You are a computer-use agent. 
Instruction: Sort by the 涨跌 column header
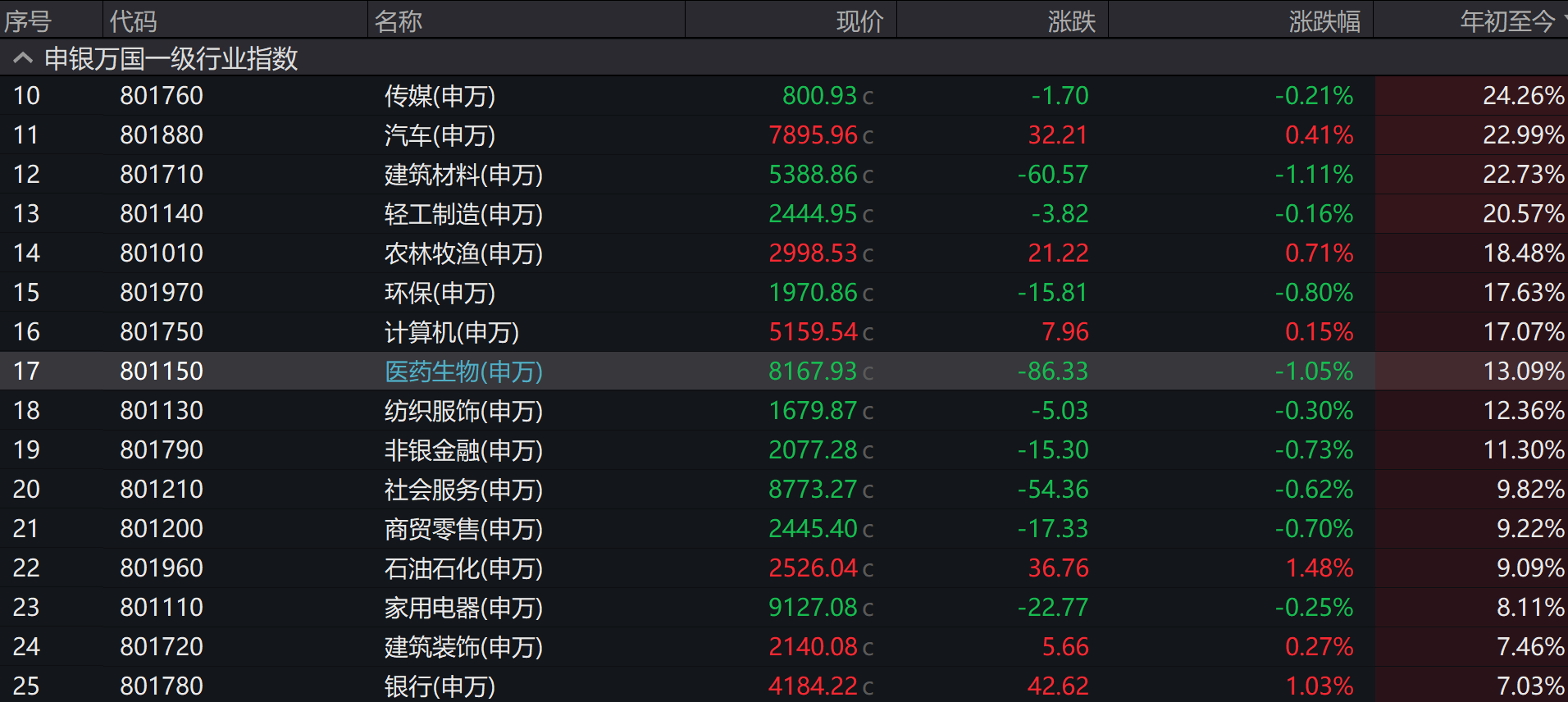coord(1072,21)
